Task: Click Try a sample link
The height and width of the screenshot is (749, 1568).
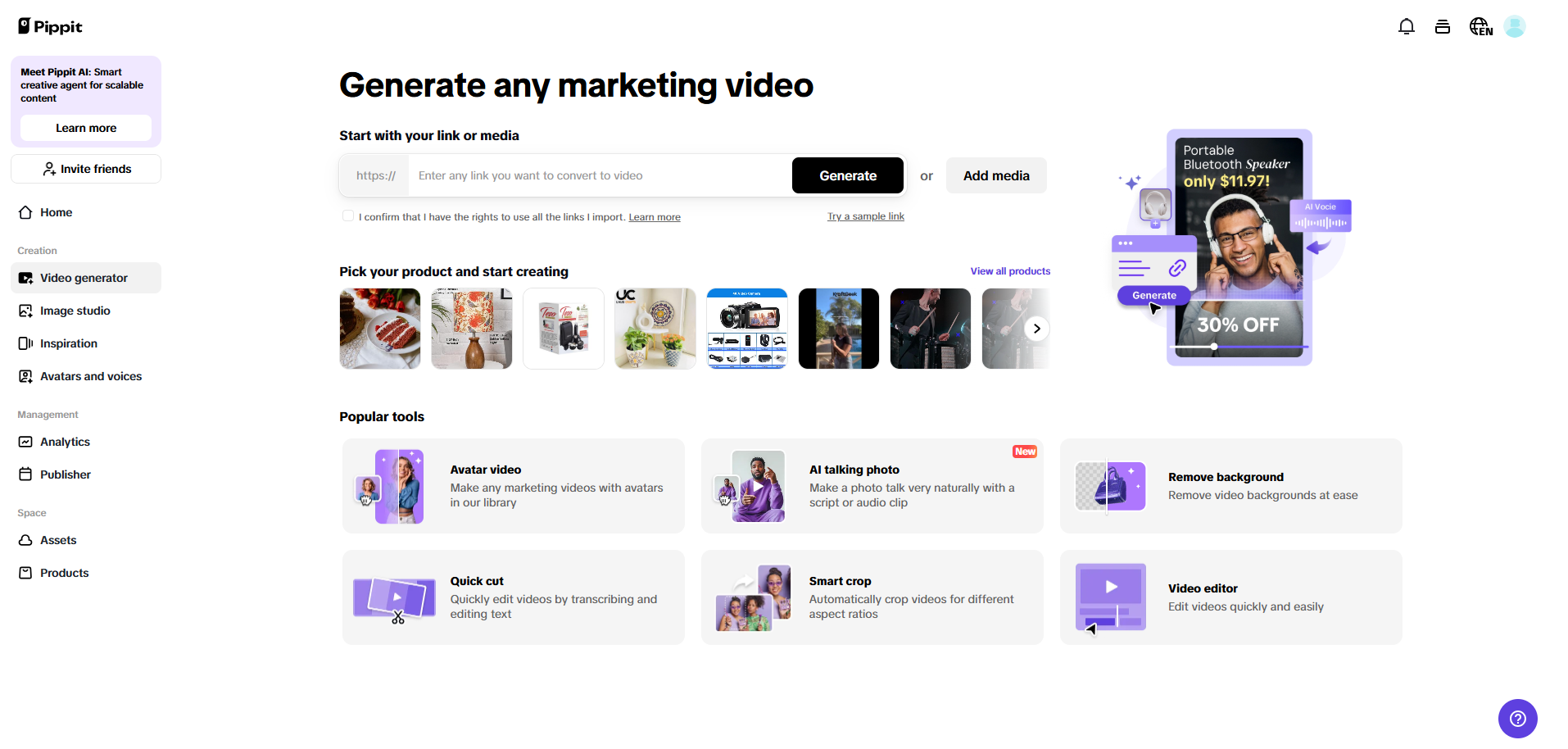Action: [x=866, y=216]
